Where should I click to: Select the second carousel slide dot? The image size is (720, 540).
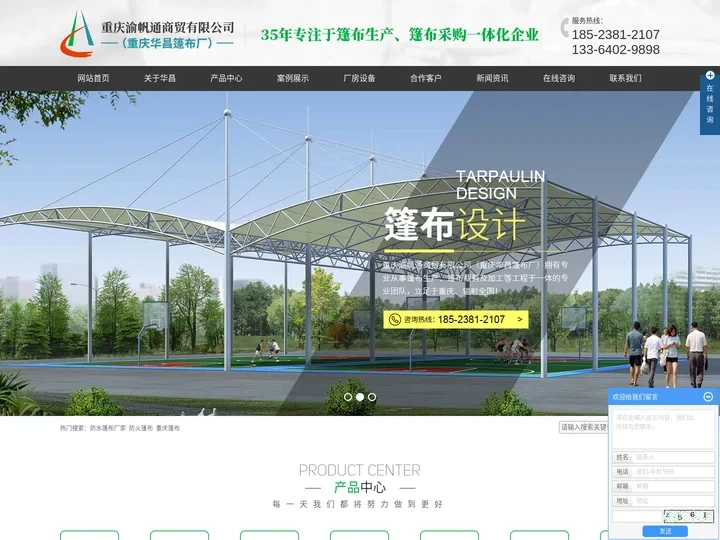coord(360,397)
